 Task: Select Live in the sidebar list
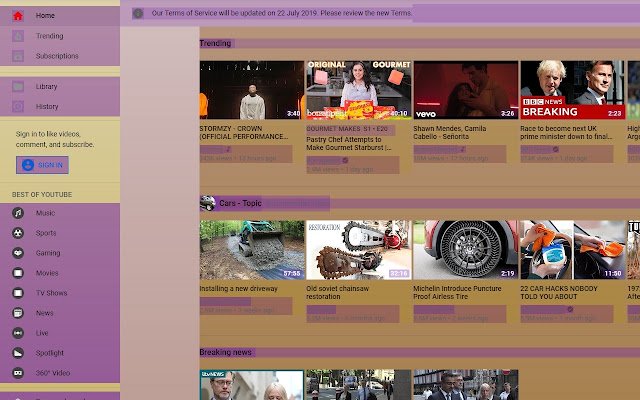click(60, 333)
